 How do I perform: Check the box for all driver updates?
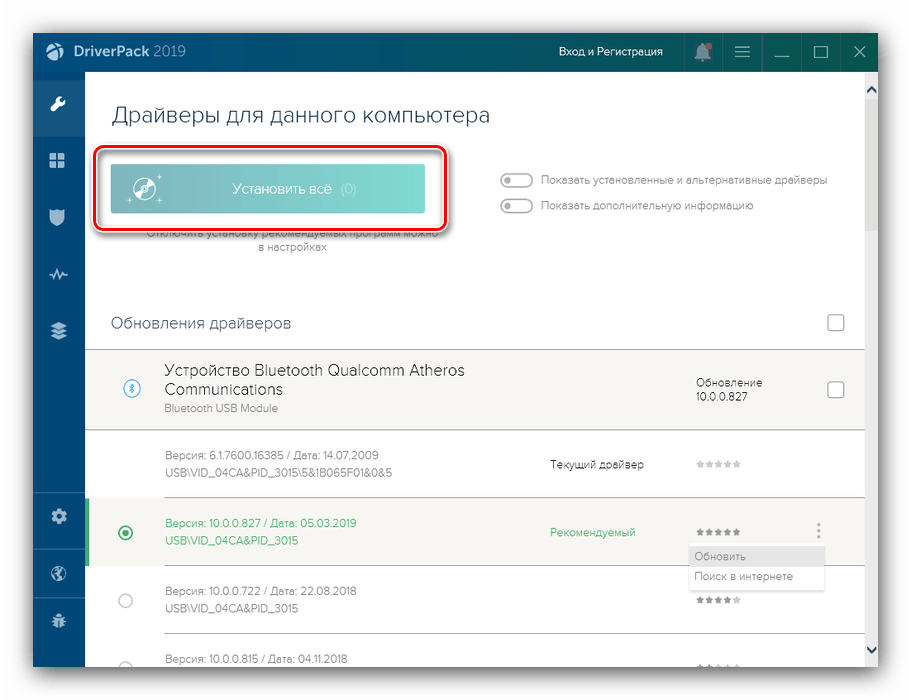tap(836, 323)
